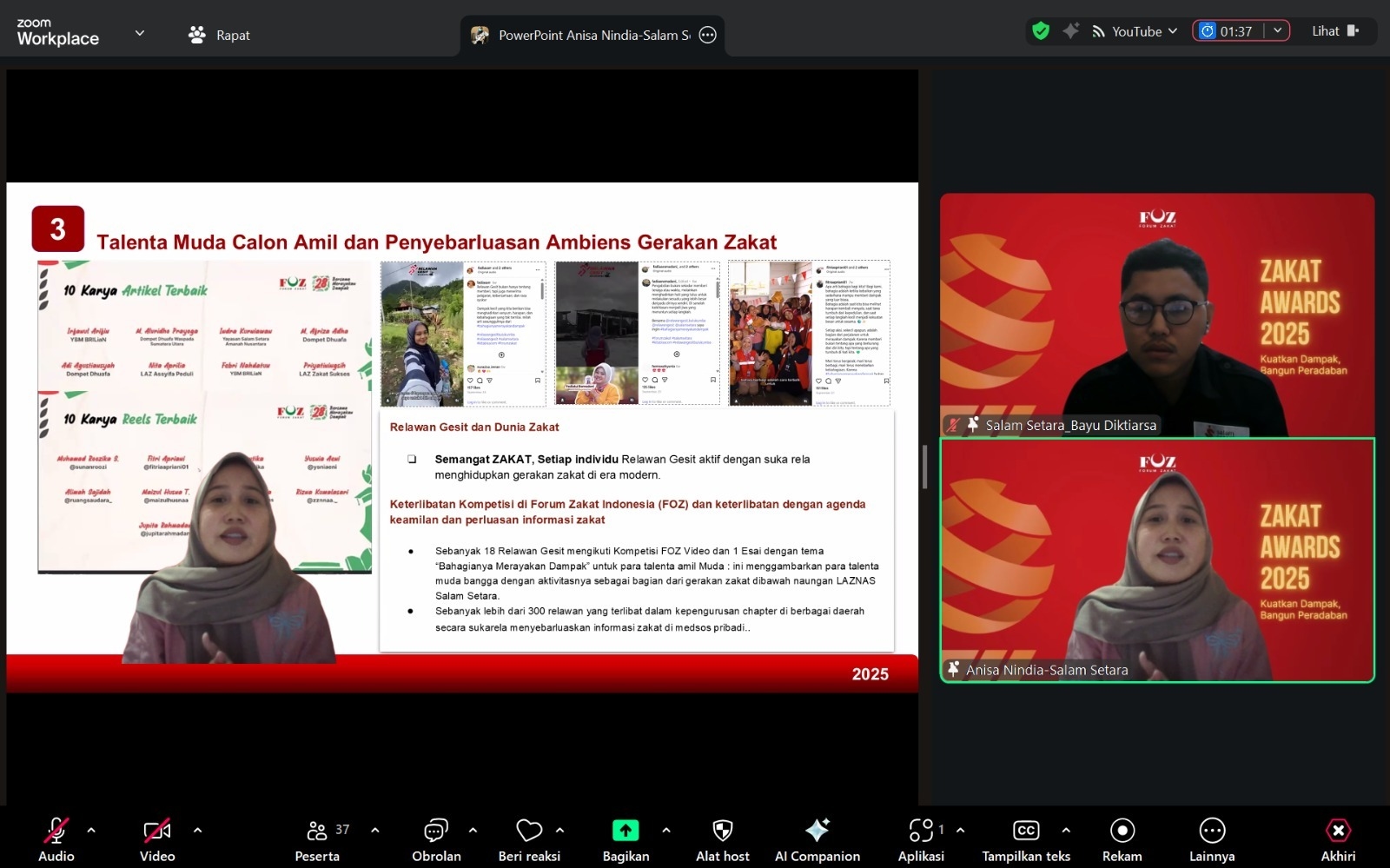The image size is (1390, 868).
Task: Click the muted mic icon on Bayu's tile
Action: 954,425
